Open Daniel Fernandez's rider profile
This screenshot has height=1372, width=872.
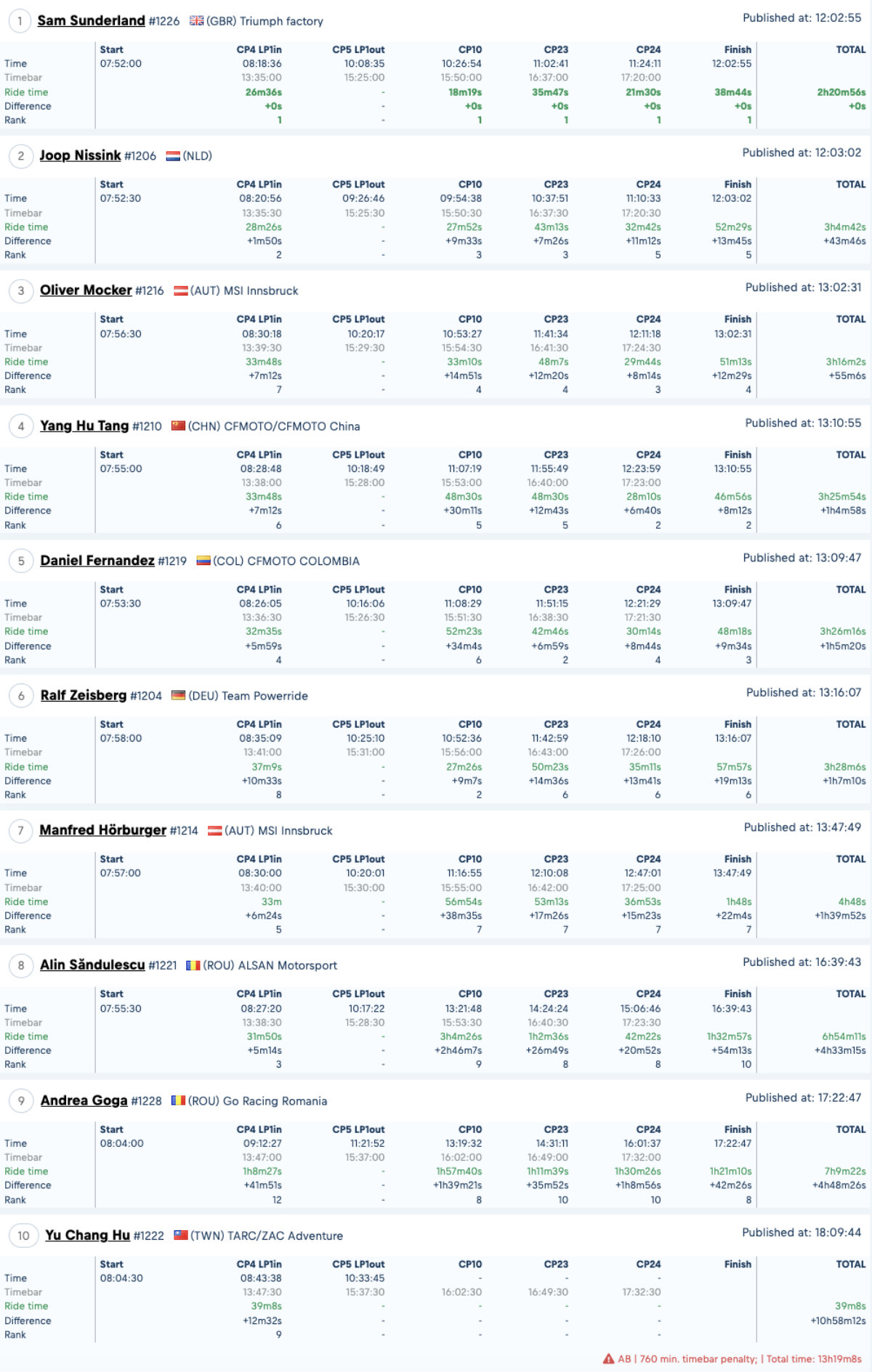tap(97, 561)
